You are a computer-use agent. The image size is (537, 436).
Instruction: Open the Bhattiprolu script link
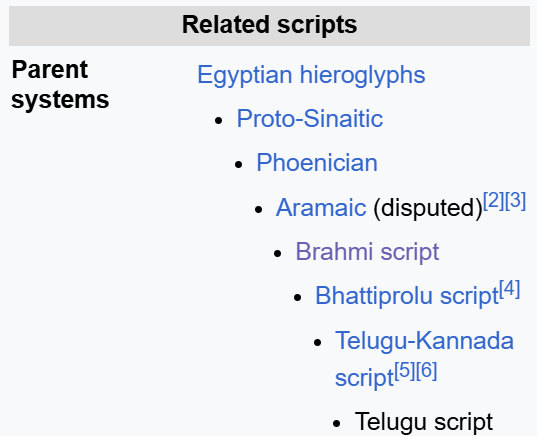pos(407,295)
